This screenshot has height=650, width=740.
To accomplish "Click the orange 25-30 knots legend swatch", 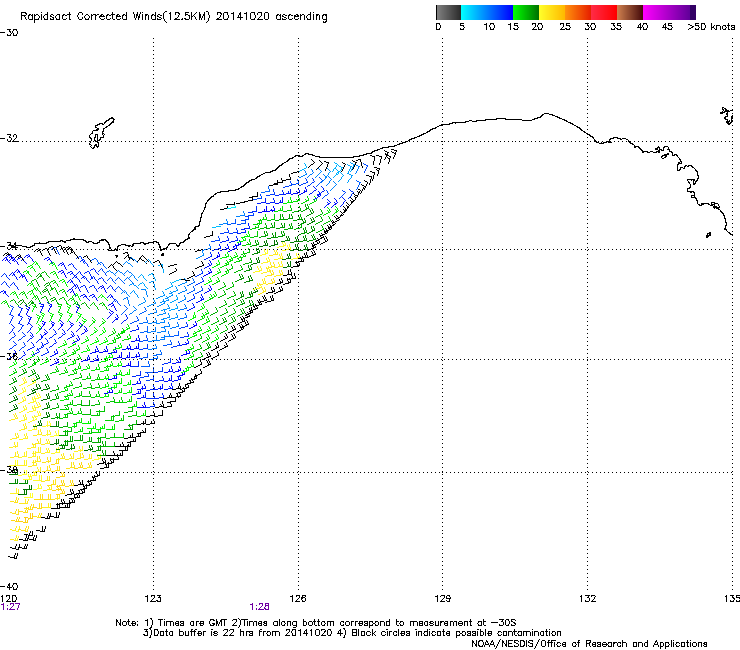I will 578,12.
